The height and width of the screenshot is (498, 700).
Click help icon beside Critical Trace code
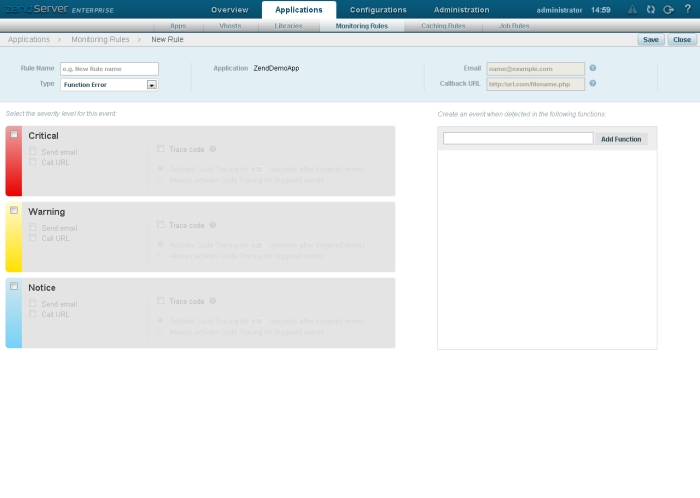(x=213, y=149)
